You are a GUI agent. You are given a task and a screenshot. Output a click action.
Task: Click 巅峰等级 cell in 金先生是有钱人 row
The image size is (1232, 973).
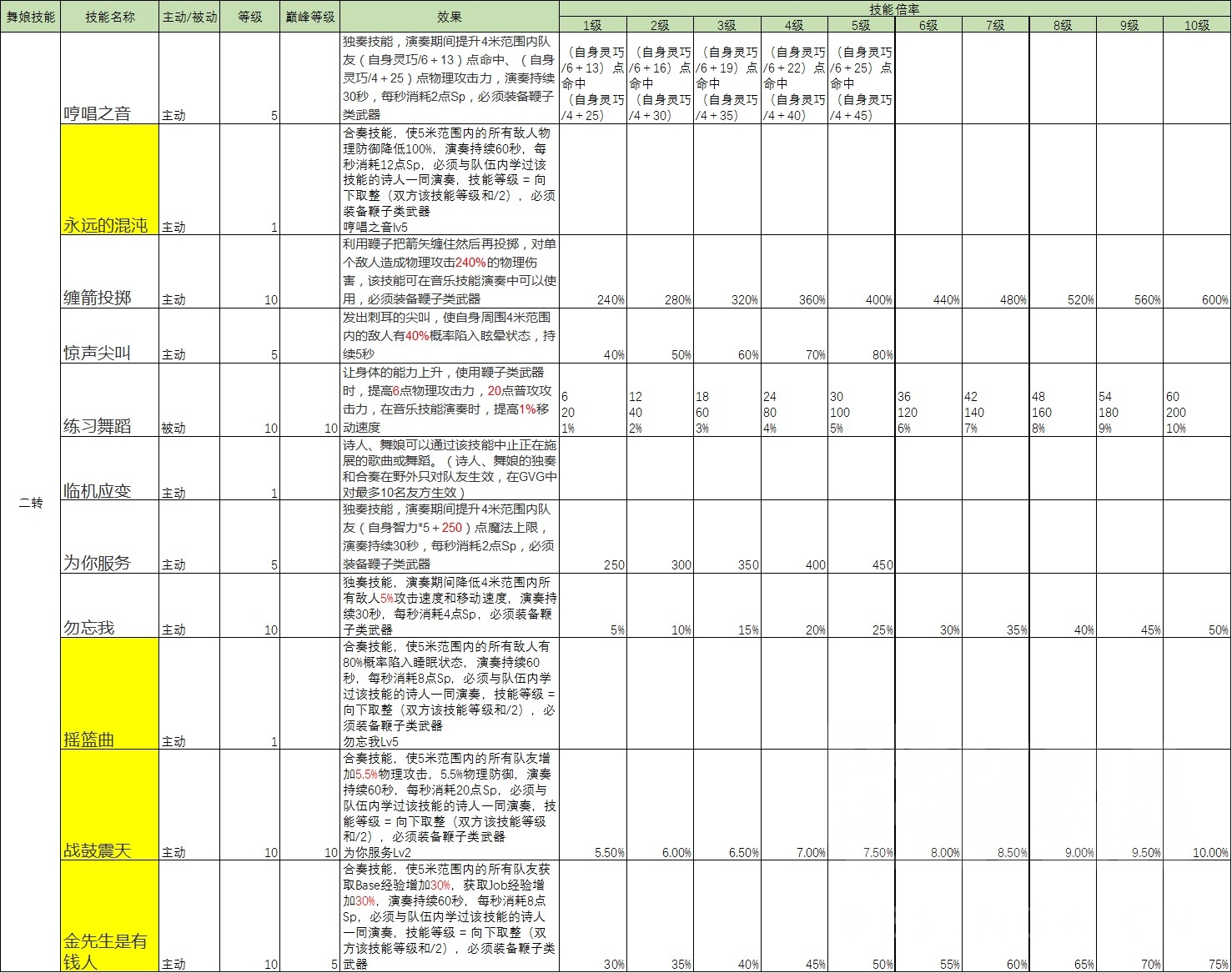(309, 916)
